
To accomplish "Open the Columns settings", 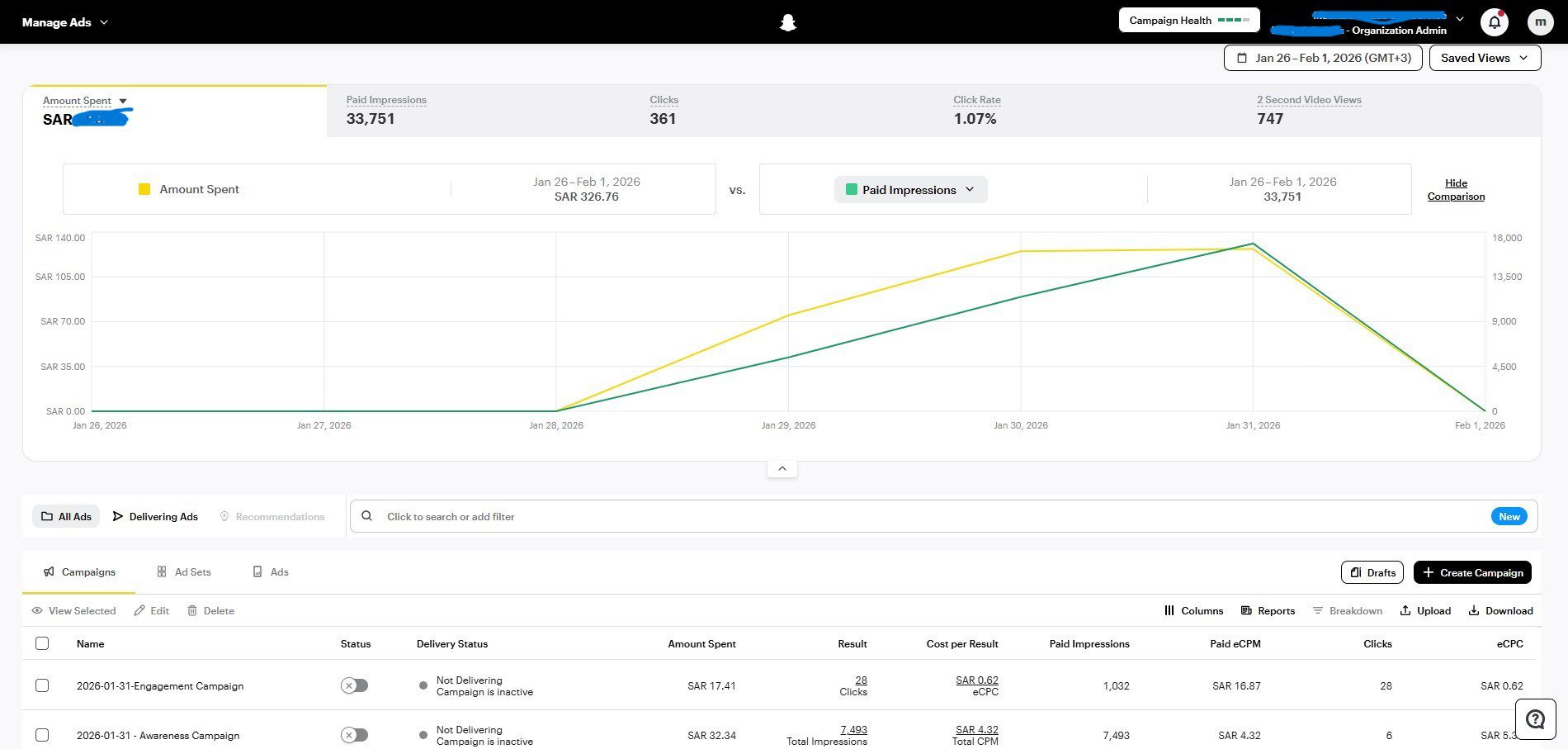I will coord(1193,611).
